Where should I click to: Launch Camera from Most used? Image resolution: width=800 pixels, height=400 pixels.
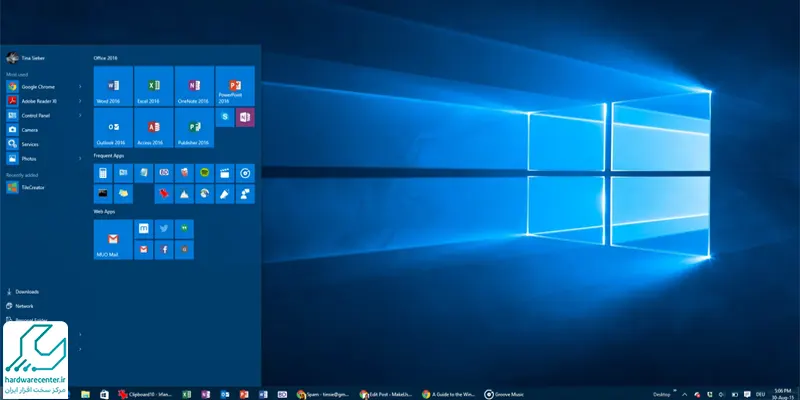pos(44,130)
